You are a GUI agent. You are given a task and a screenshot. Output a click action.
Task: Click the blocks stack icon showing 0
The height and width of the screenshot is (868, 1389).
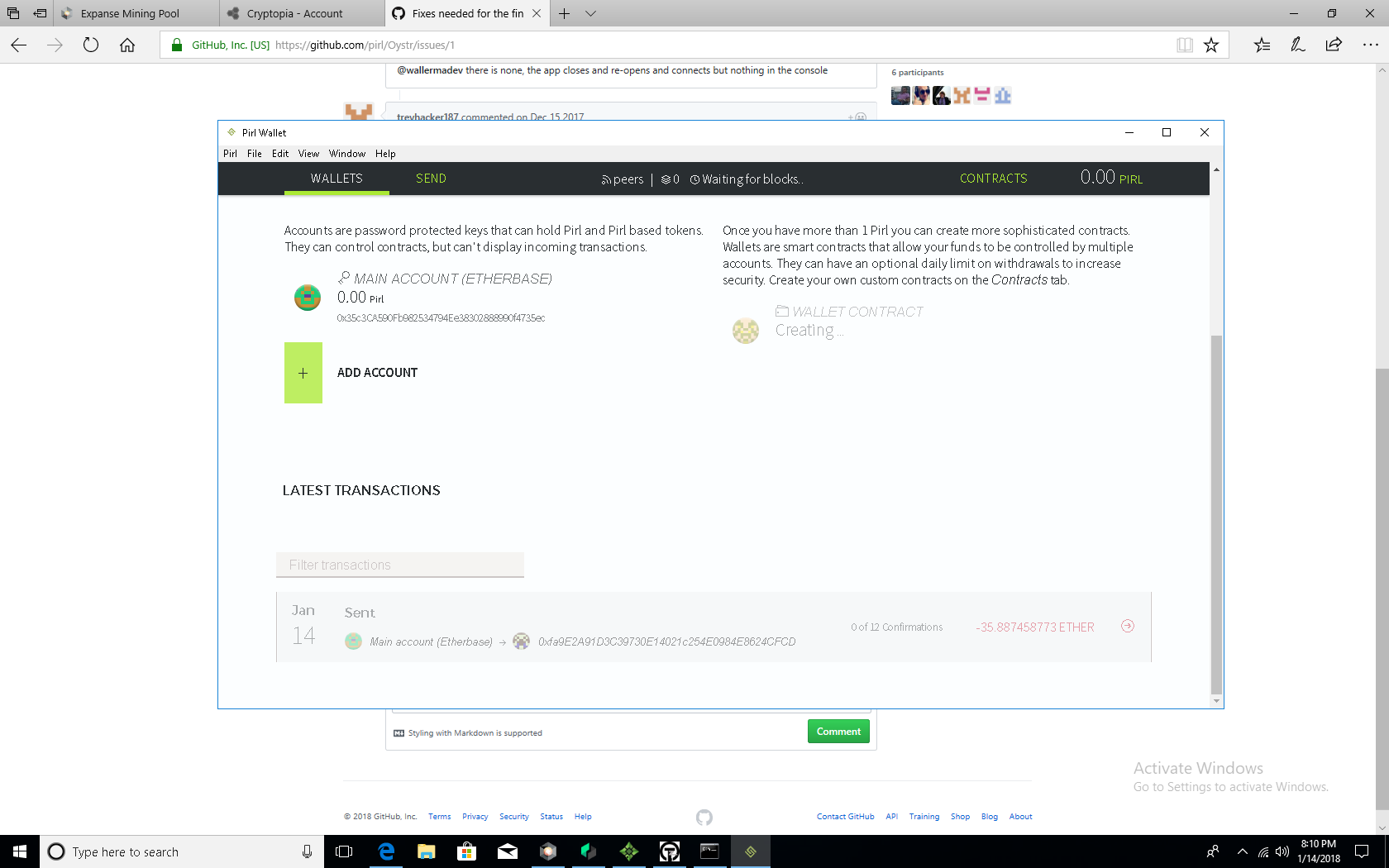point(666,179)
